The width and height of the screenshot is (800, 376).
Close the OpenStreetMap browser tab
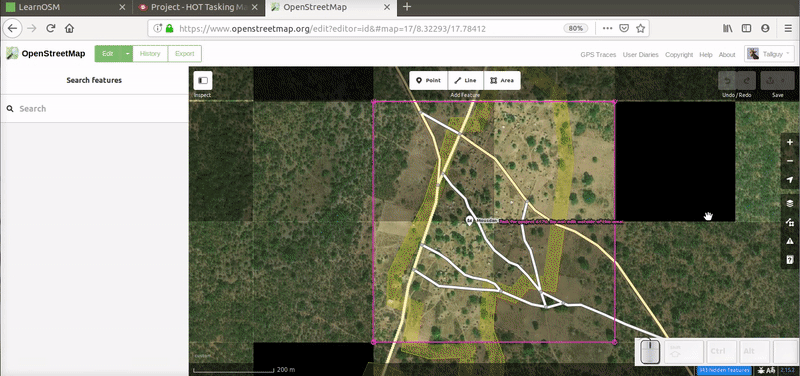tap(388, 7)
